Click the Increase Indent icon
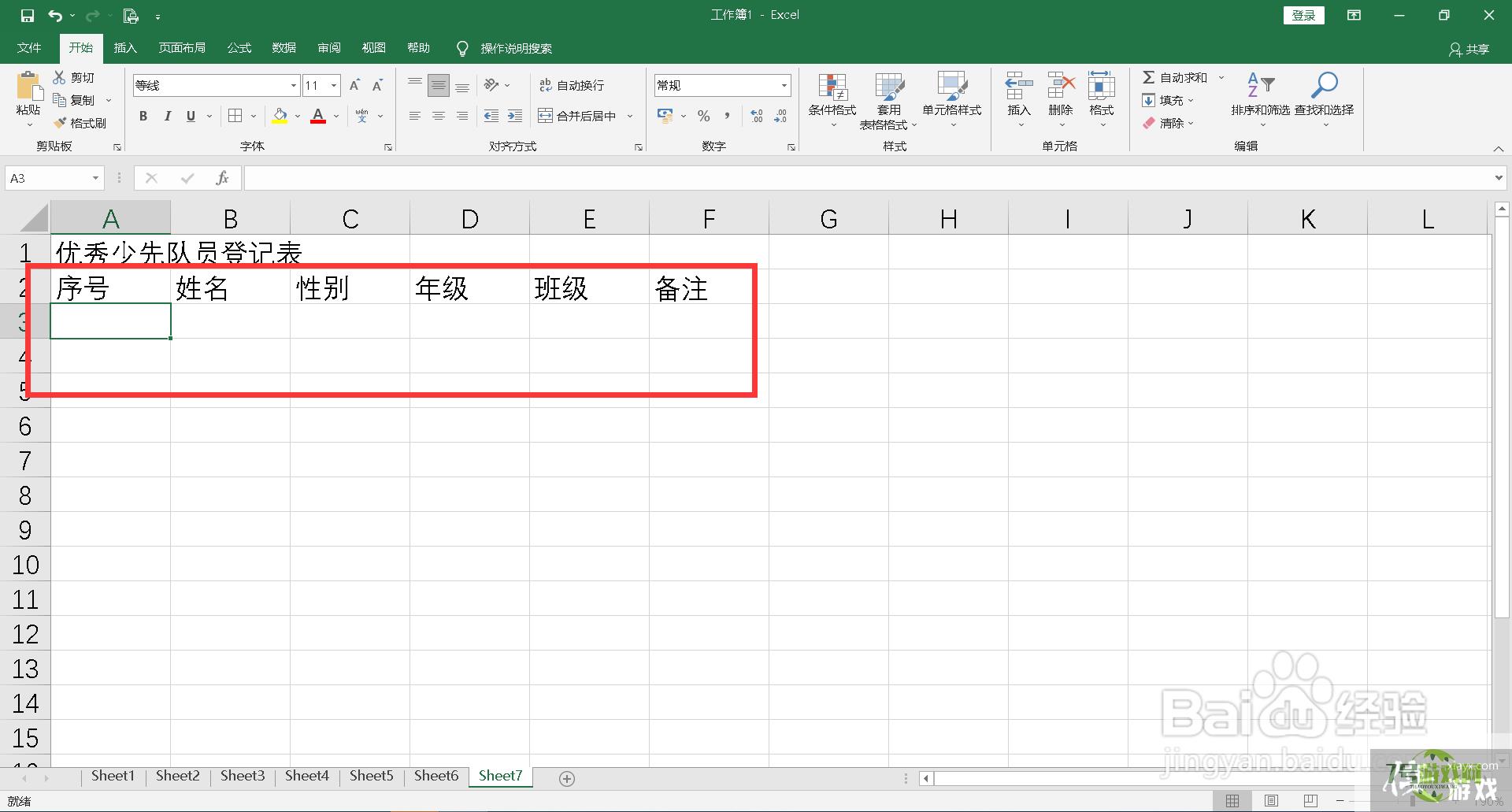 [515, 116]
